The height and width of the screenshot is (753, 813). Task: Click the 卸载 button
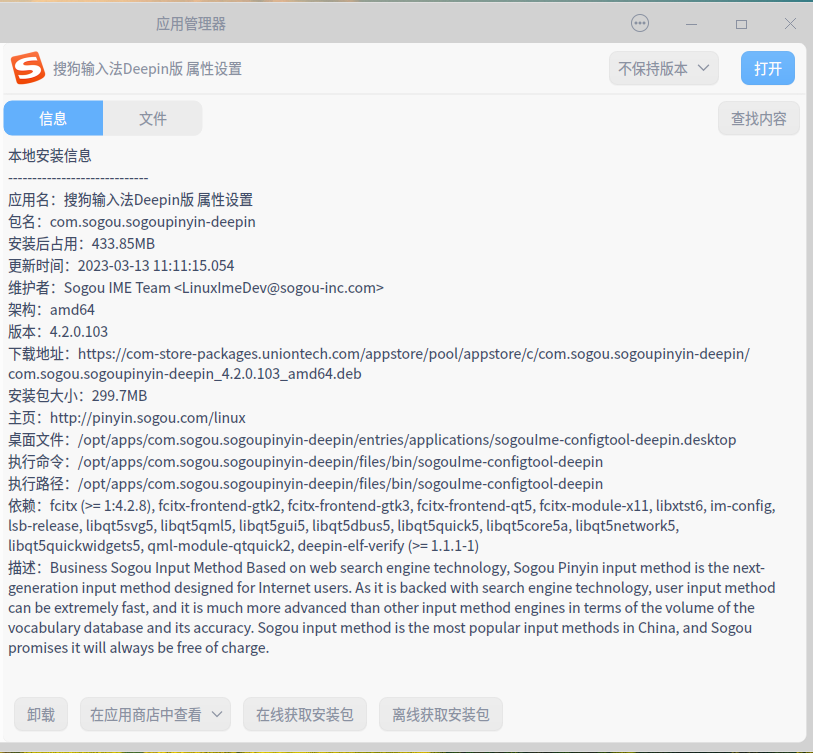point(41,715)
